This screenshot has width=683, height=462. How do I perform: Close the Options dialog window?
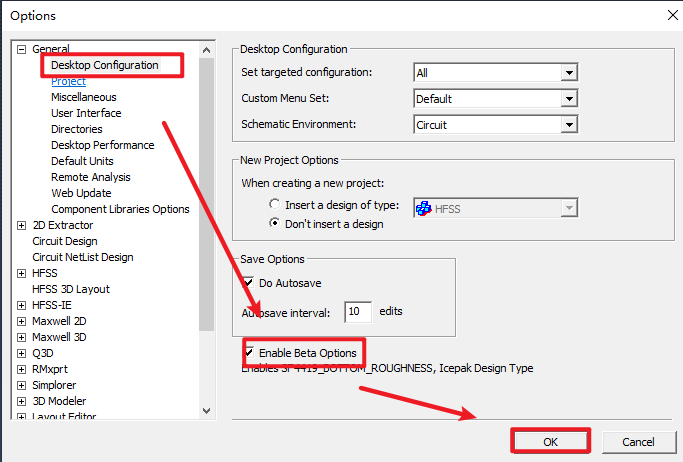pyautogui.click(x=673, y=15)
